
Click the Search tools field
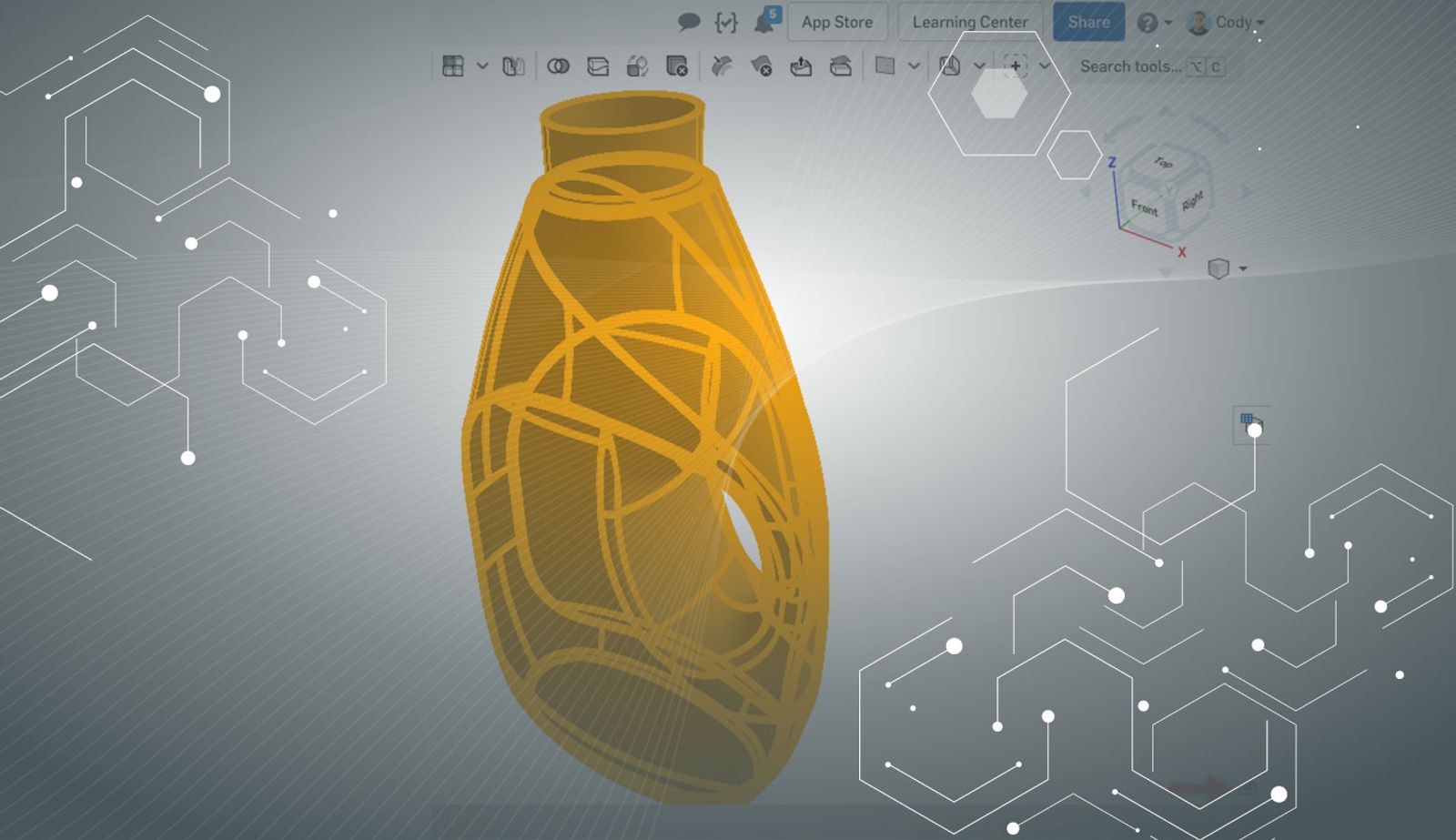point(1130,66)
